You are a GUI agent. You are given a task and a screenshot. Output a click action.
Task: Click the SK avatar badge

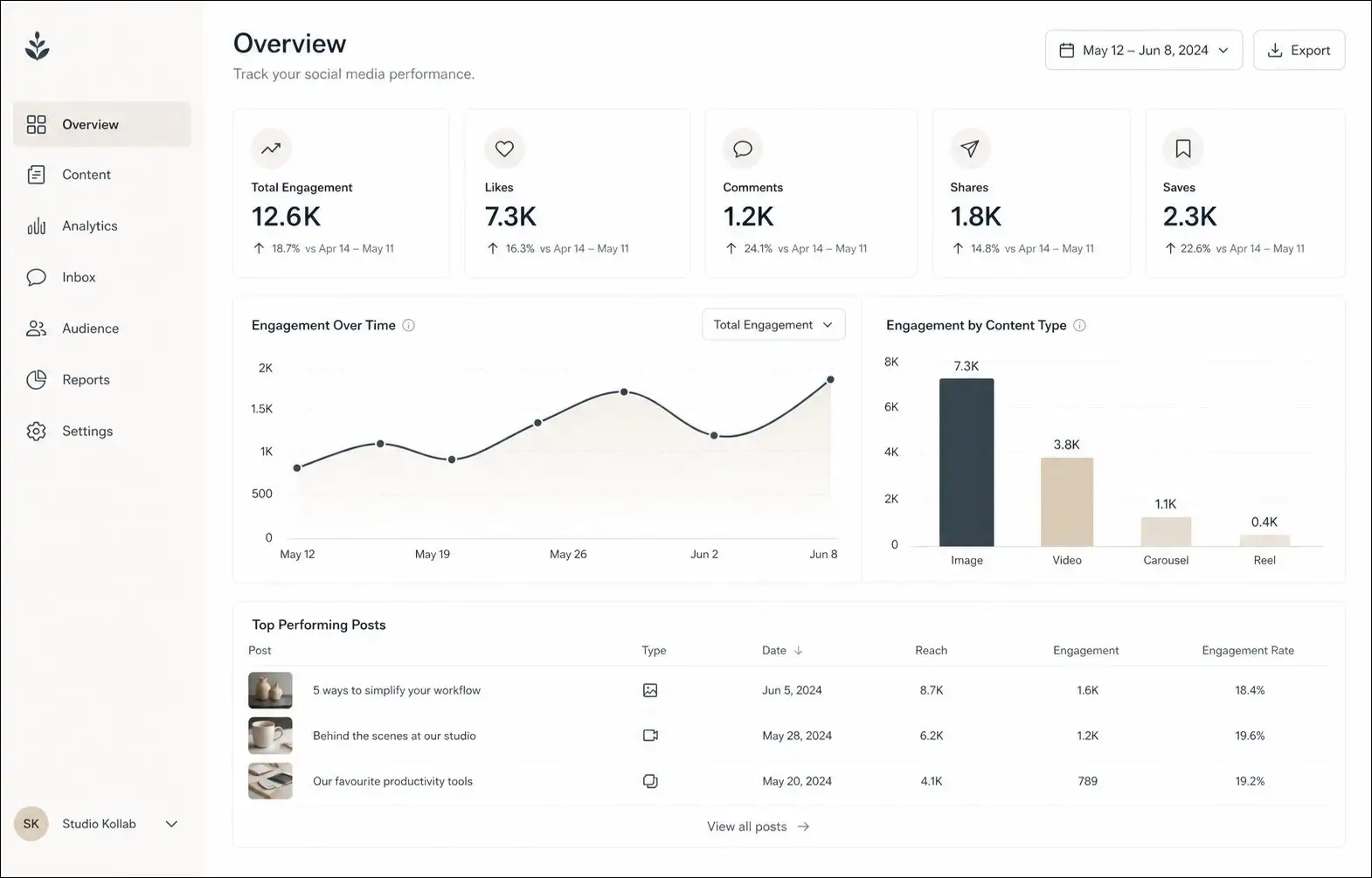click(x=31, y=824)
